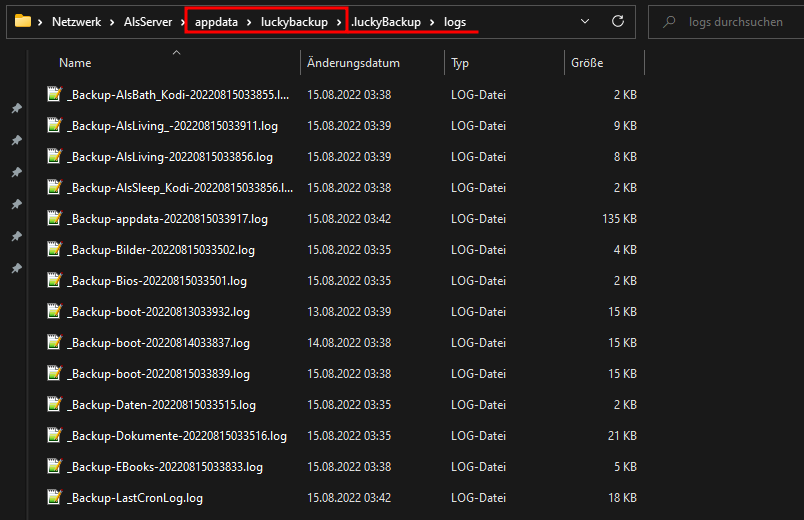Select file icon of _Backup-AlsSleep_Kodi log
The image size is (804, 520).
point(54,188)
